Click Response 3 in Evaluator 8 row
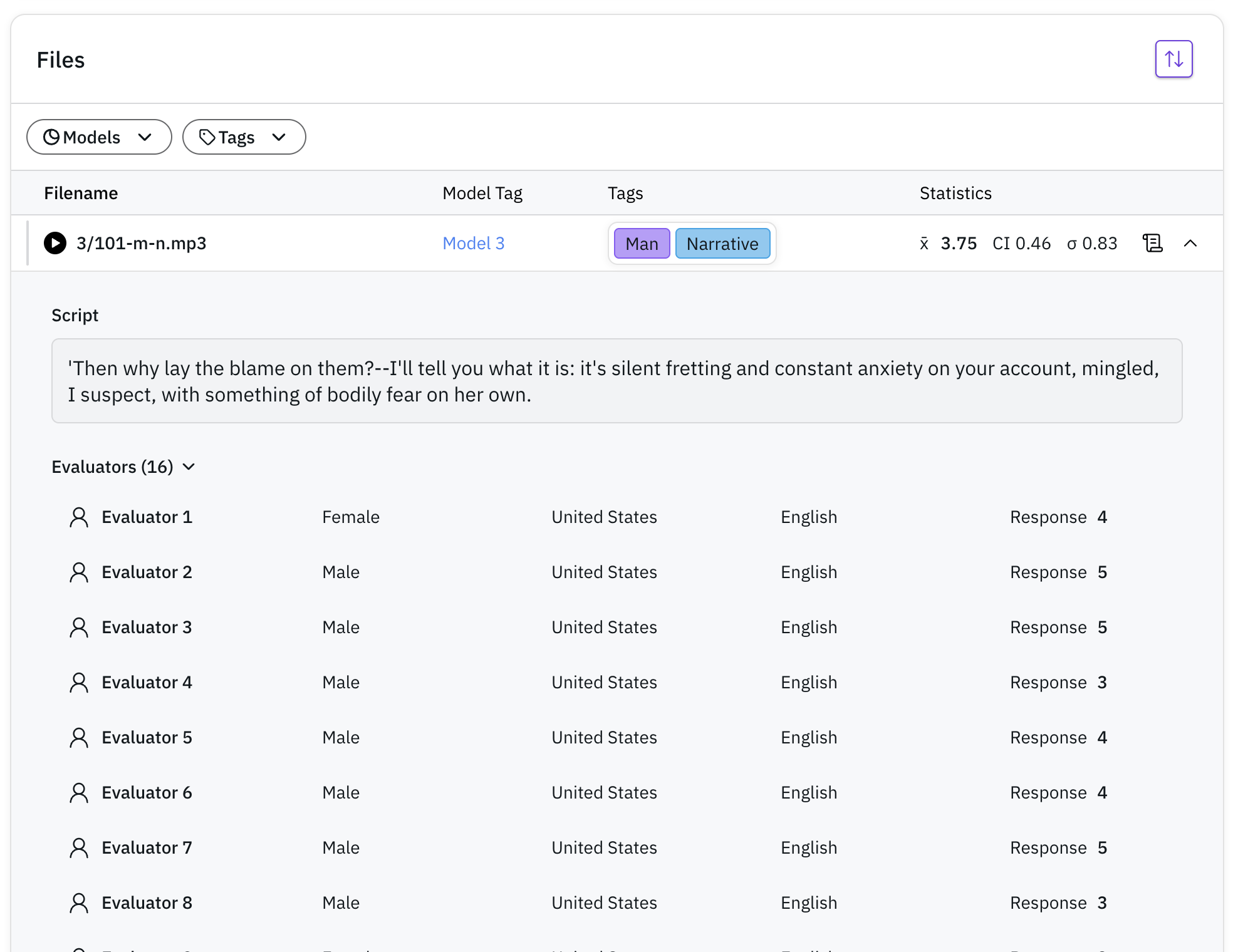1233x952 pixels. click(1058, 903)
